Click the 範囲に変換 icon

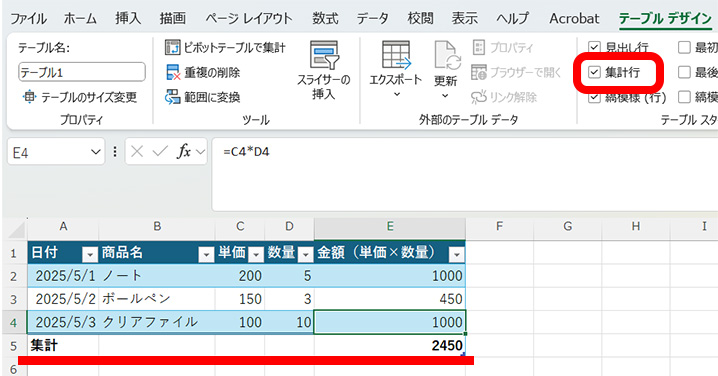(173, 97)
